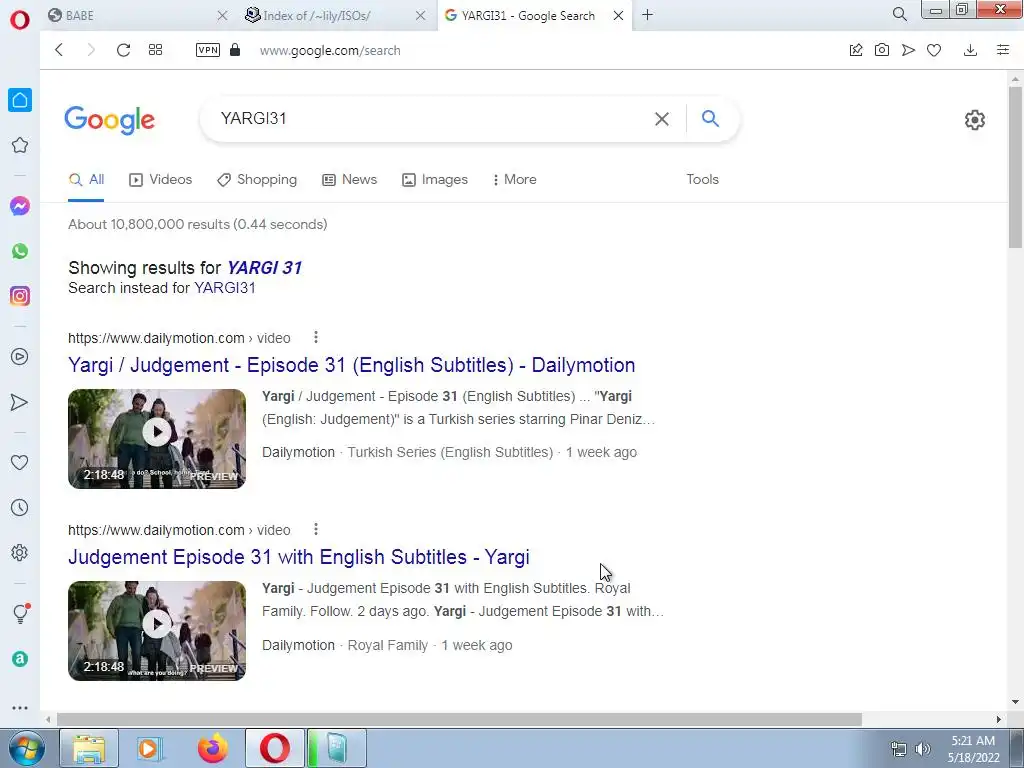The width and height of the screenshot is (1024, 768).
Task: Search tabs with magnifier icon
Action: (899, 14)
